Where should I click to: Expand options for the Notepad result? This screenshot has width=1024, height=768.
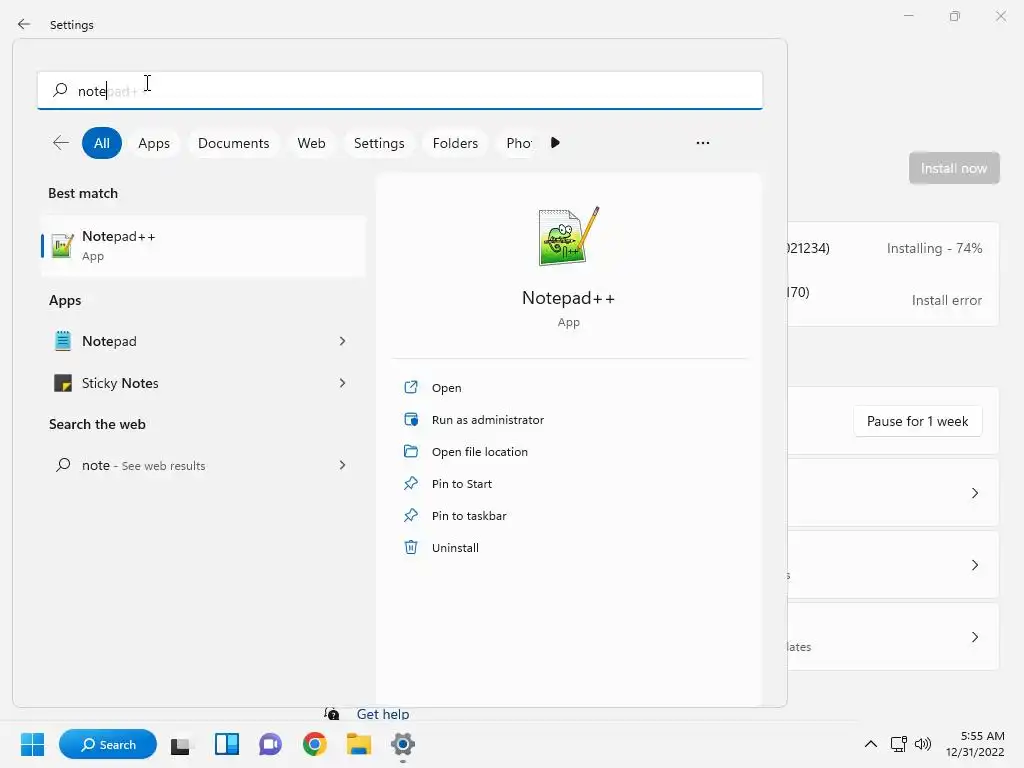pyautogui.click(x=342, y=341)
